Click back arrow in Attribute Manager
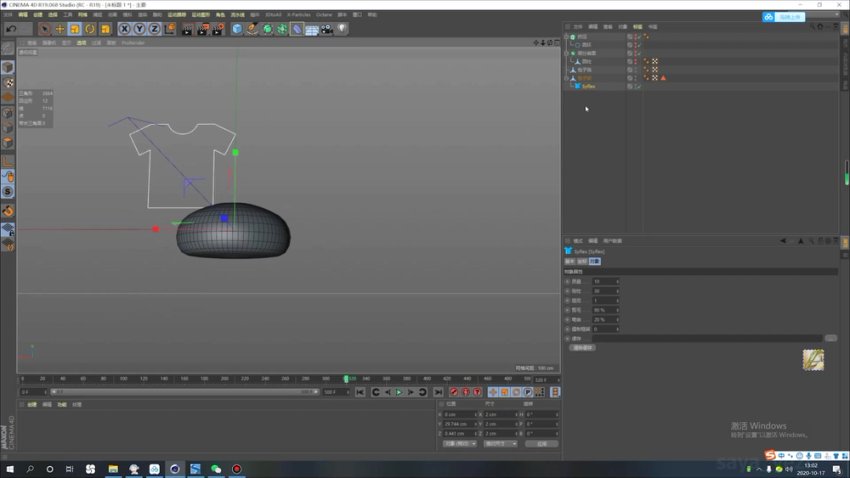850x478 pixels. point(783,241)
